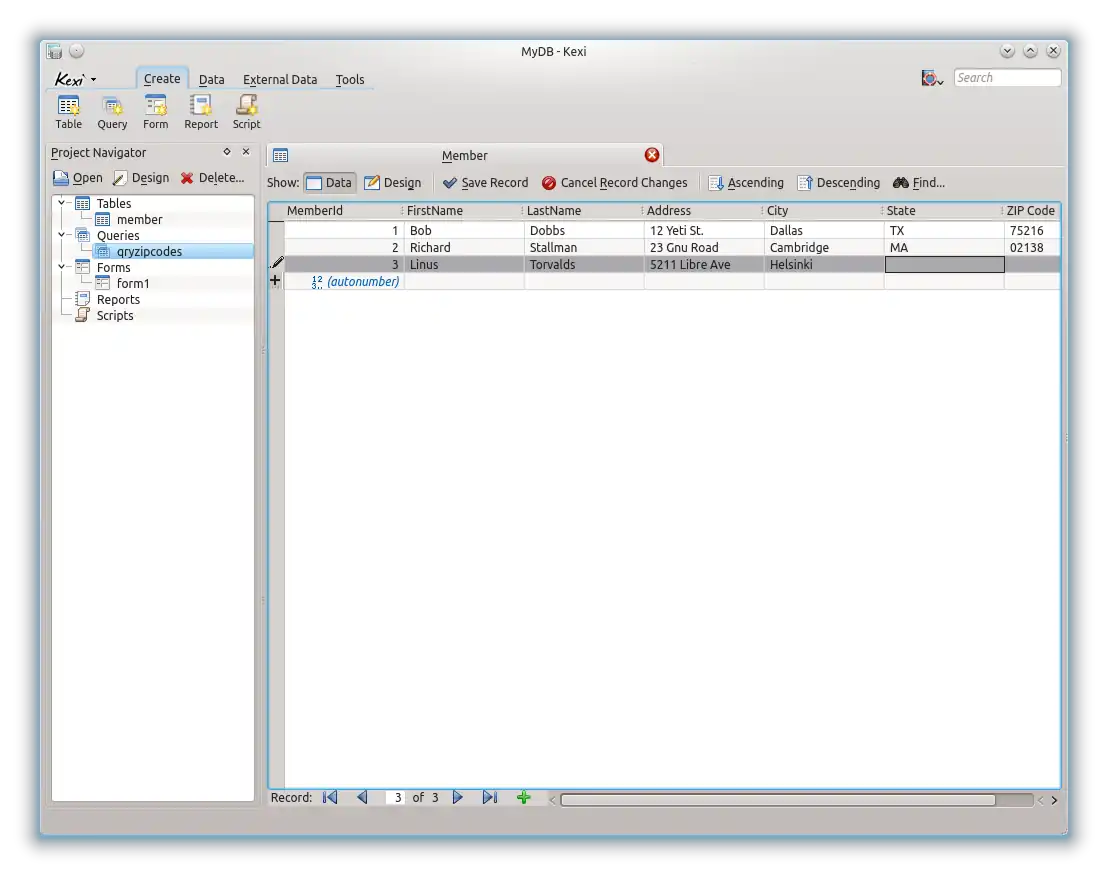The height and width of the screenshot is (875, 1108).
Task: Open the Tools tab
Action: 350,79
